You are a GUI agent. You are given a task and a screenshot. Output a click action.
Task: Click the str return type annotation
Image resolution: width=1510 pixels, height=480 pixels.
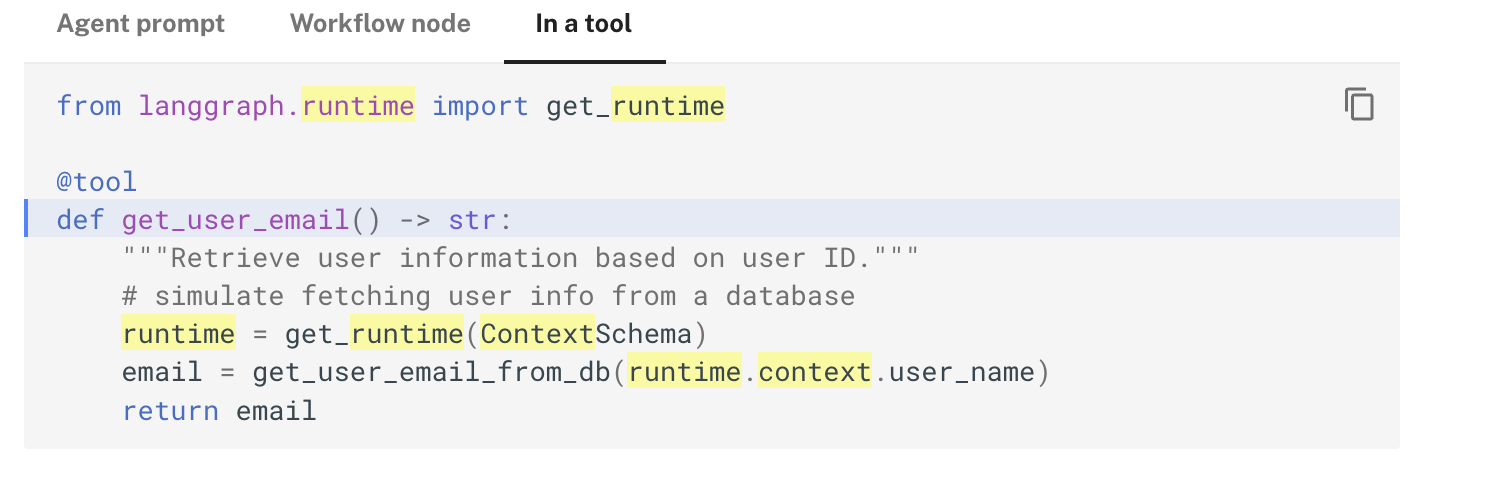tap(472, 220)
